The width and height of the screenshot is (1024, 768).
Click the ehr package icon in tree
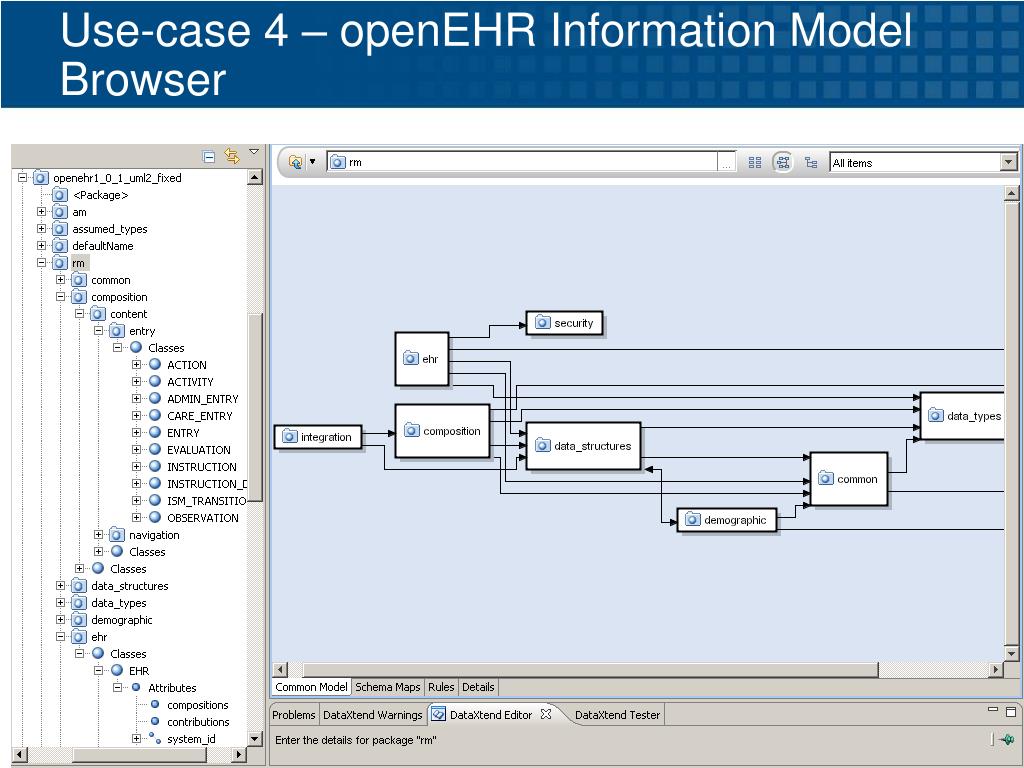[79, 637]
